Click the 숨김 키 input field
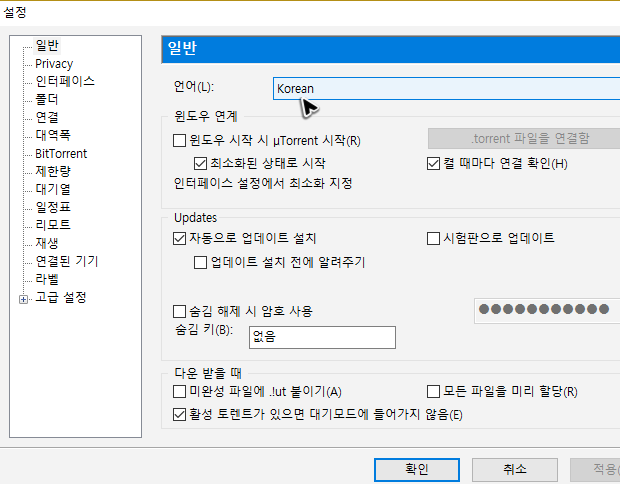Screen dimensions: 620x484 pos(322,337)
